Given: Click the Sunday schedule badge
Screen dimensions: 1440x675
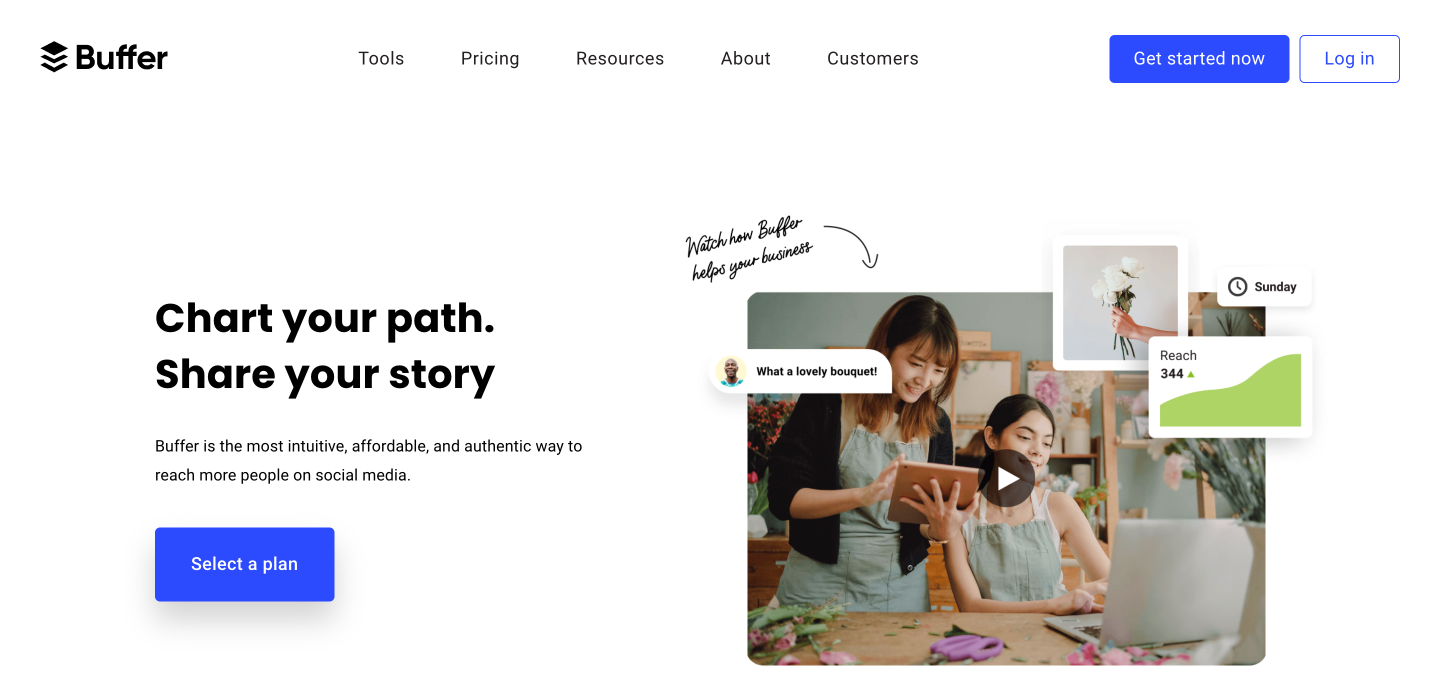Looking at the screenshot, I should coord(1264,287).
